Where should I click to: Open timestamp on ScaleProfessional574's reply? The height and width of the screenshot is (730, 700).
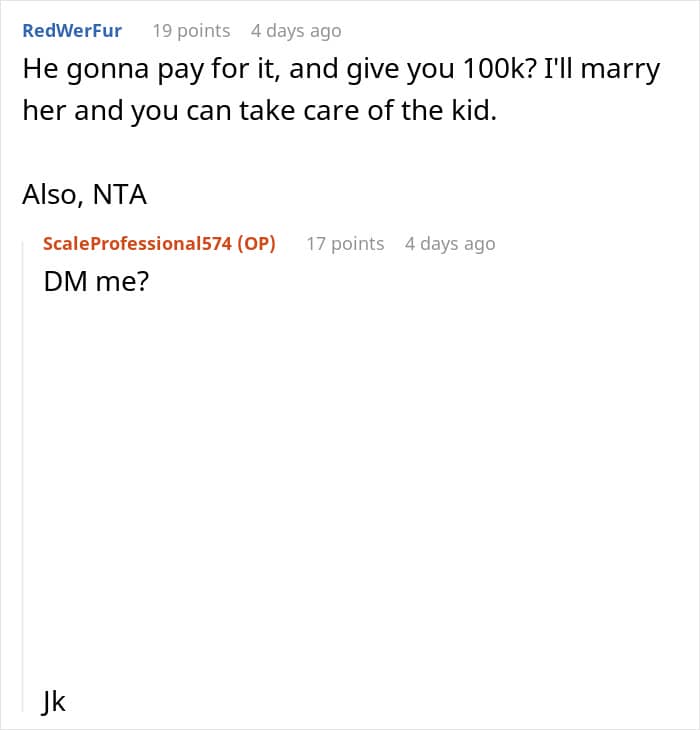click(450, 243)
